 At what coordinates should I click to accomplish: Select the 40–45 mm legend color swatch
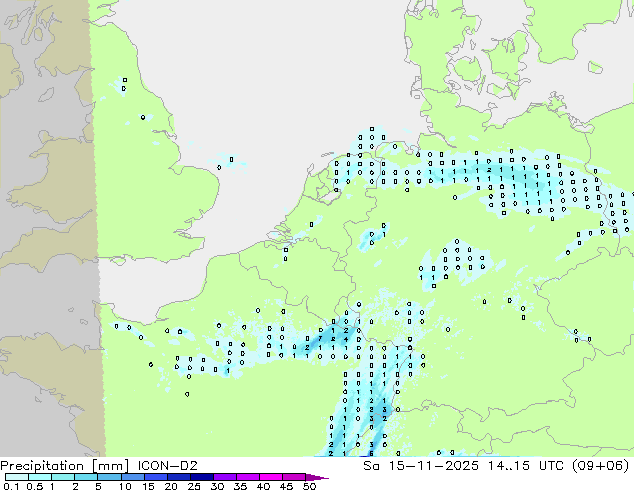[x=271, y=477]
